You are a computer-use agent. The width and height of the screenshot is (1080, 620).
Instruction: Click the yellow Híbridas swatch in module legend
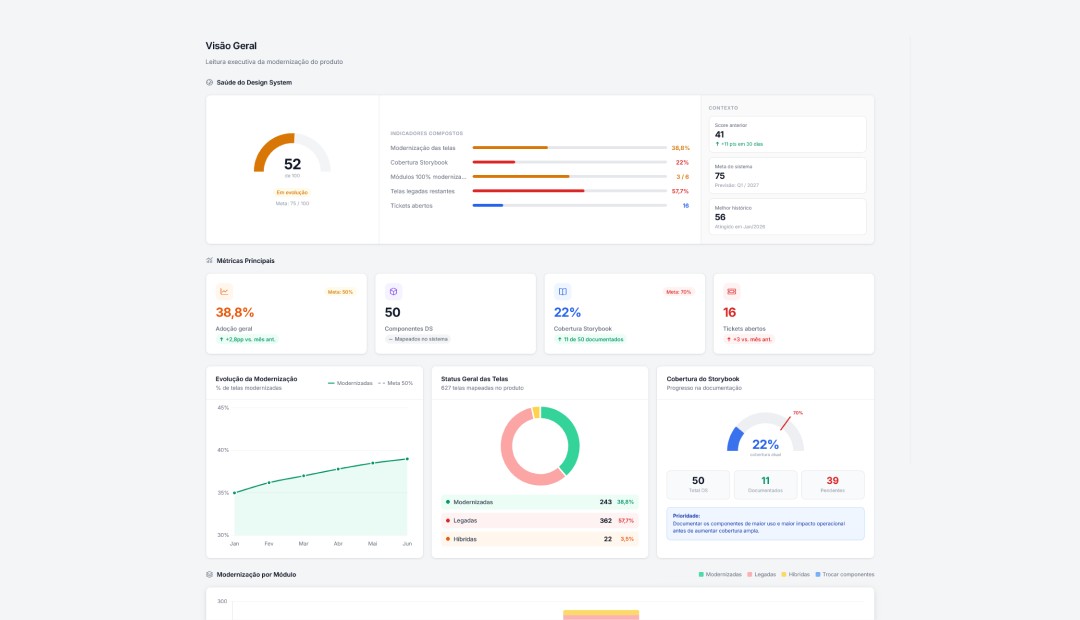click(784, 575)
